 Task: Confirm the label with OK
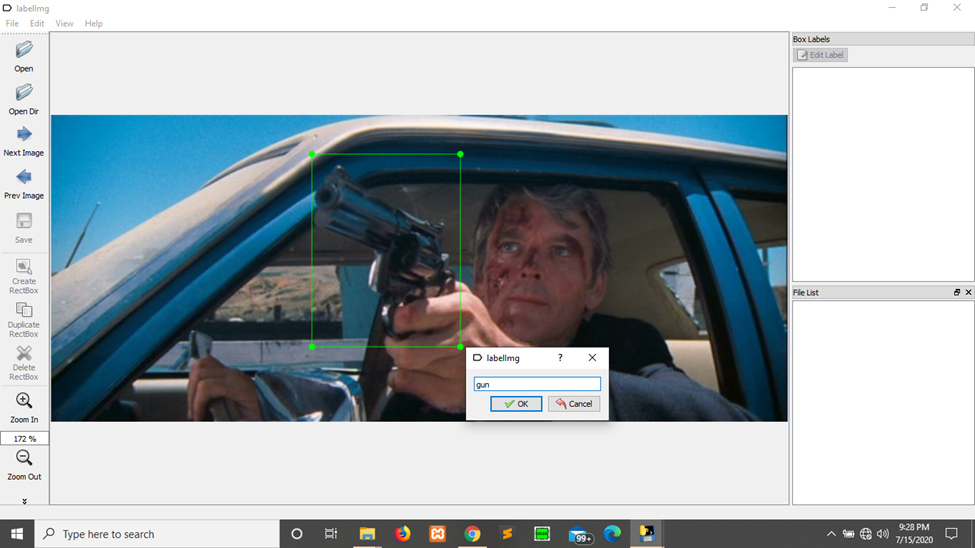click(x=516, y=404)
